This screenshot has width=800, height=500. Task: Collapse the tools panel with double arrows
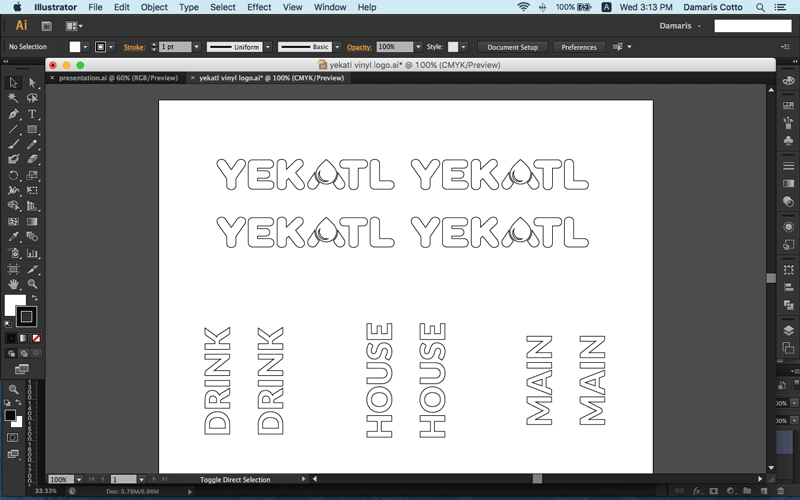tap(6, 61)
